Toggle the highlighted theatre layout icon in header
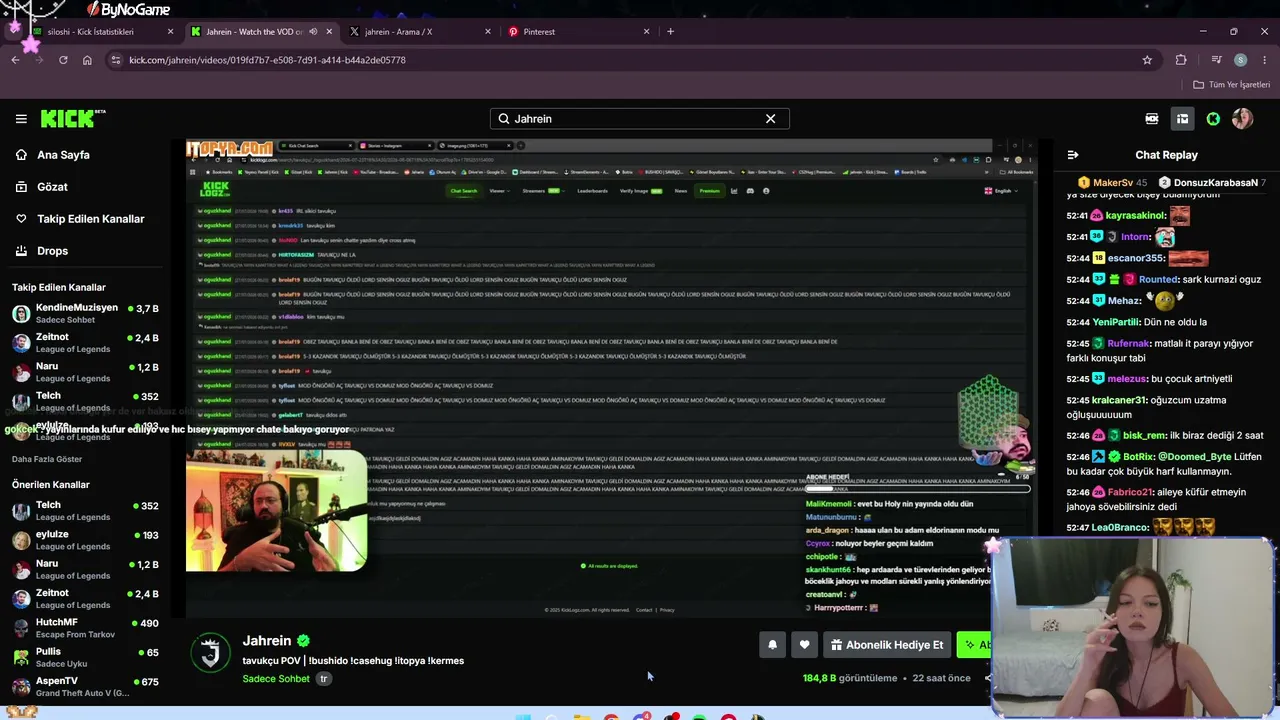Viewport: 1280px width, 720px height. (1182, 119)
